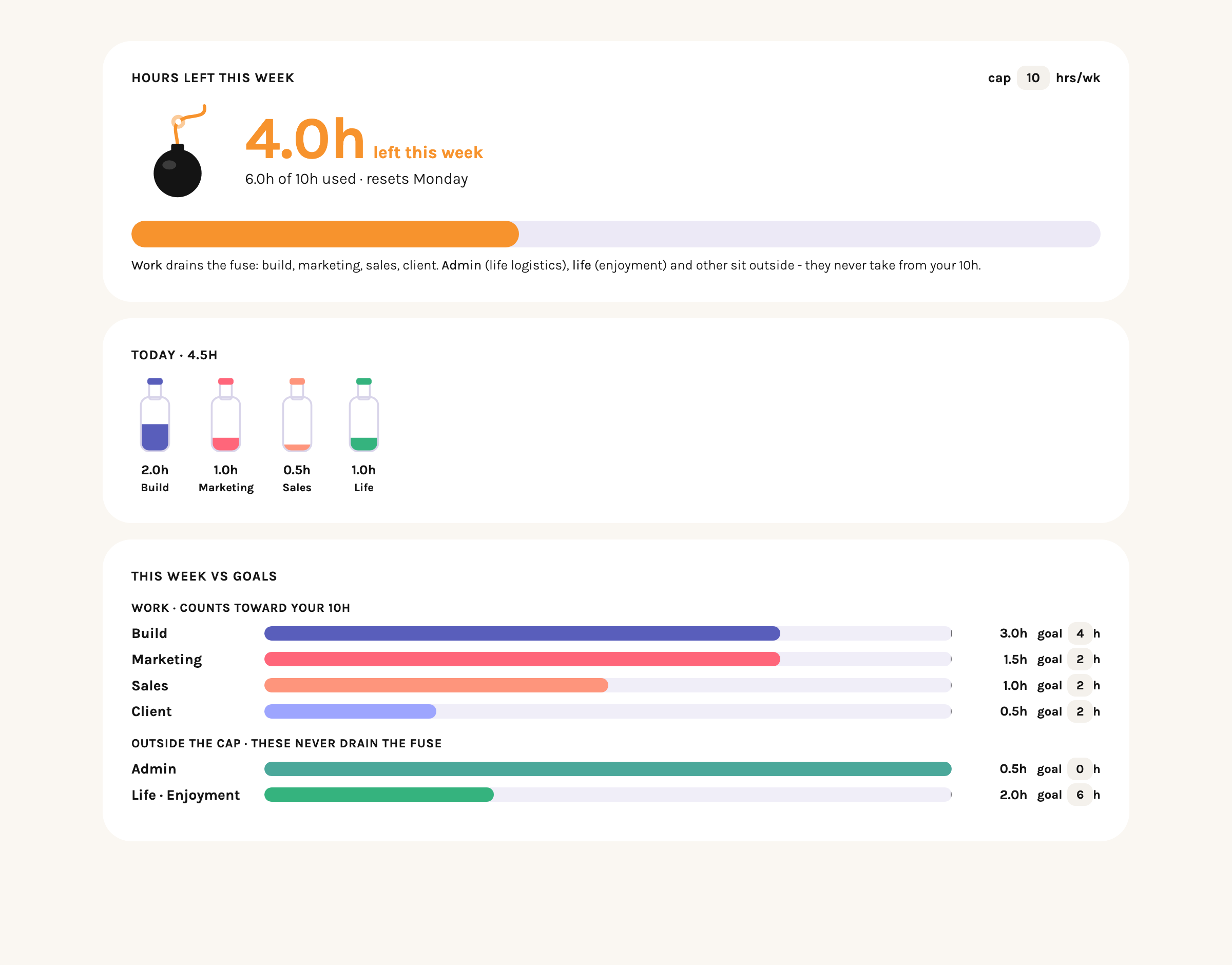The height and width of the screenshot is (965, 1232).
Task: Edit the Build goal hours field
Action: (x=1080, y=633)
